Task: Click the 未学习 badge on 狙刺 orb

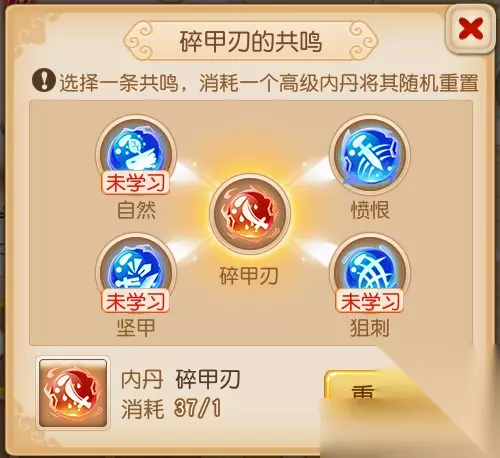Action: (x=369, y=301)
